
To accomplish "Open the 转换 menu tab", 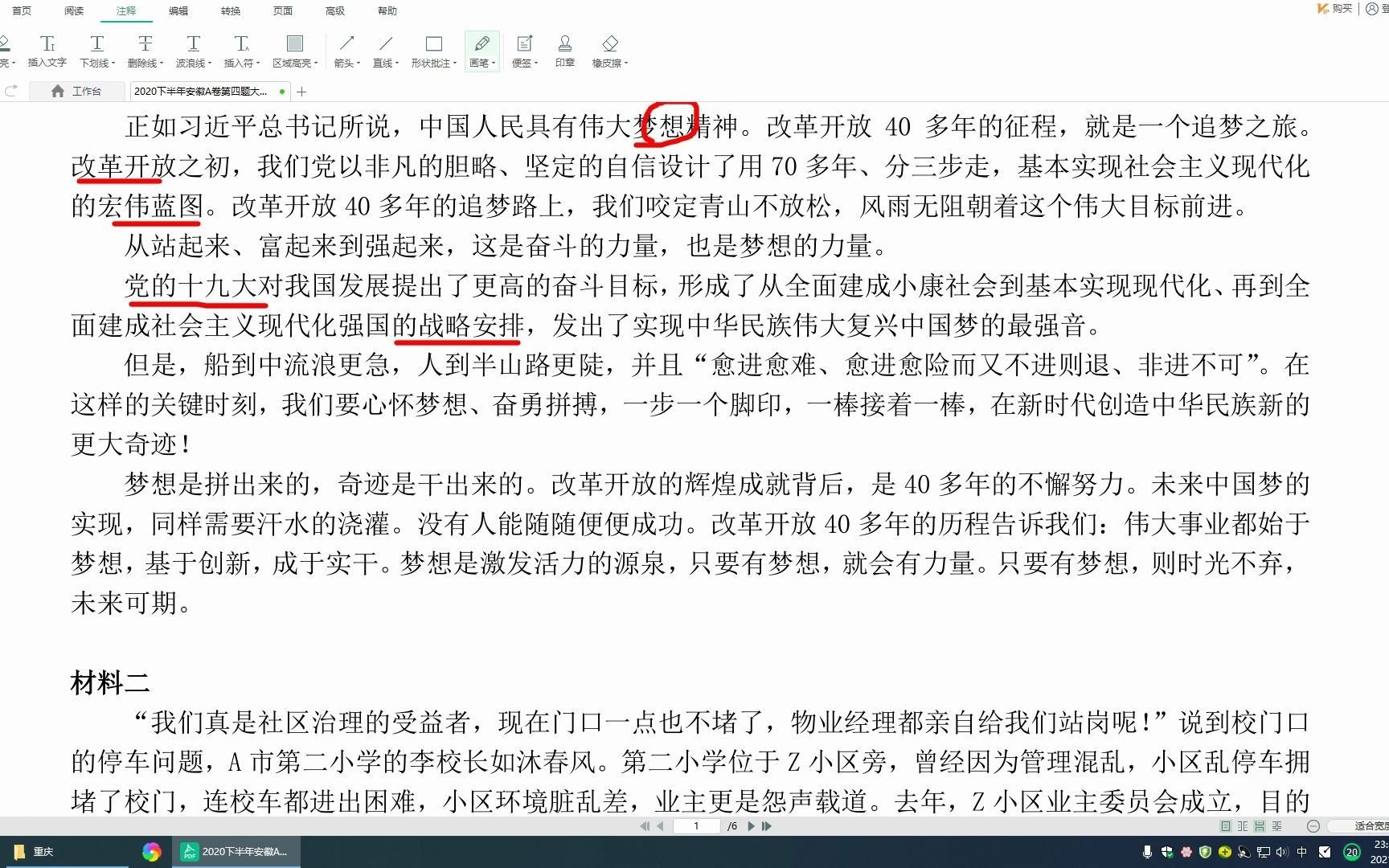I will coord(231,11).
